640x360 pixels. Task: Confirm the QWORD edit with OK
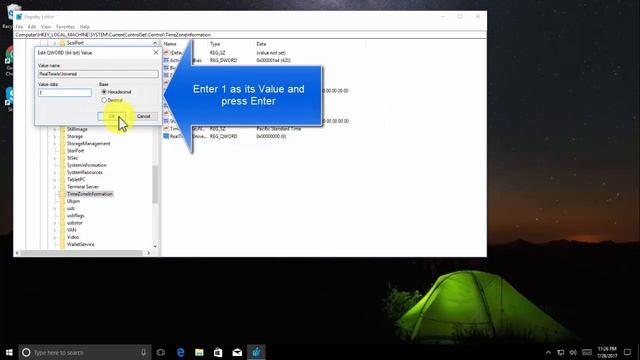click(111, 116)
